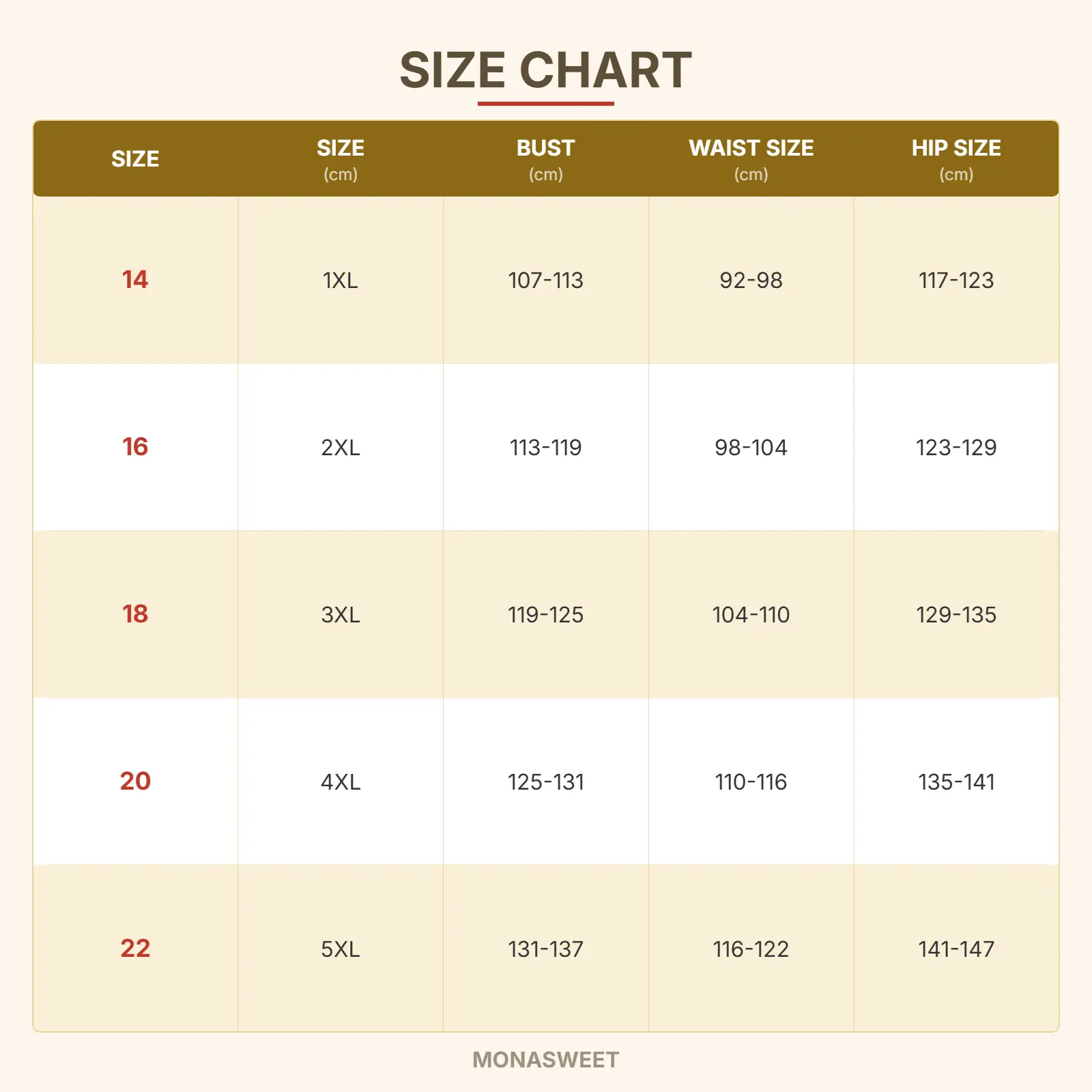Click the MONASWEET brand text
Image resolution: width=1092 pixels, height=1092 pixels.
[545, 1060]
